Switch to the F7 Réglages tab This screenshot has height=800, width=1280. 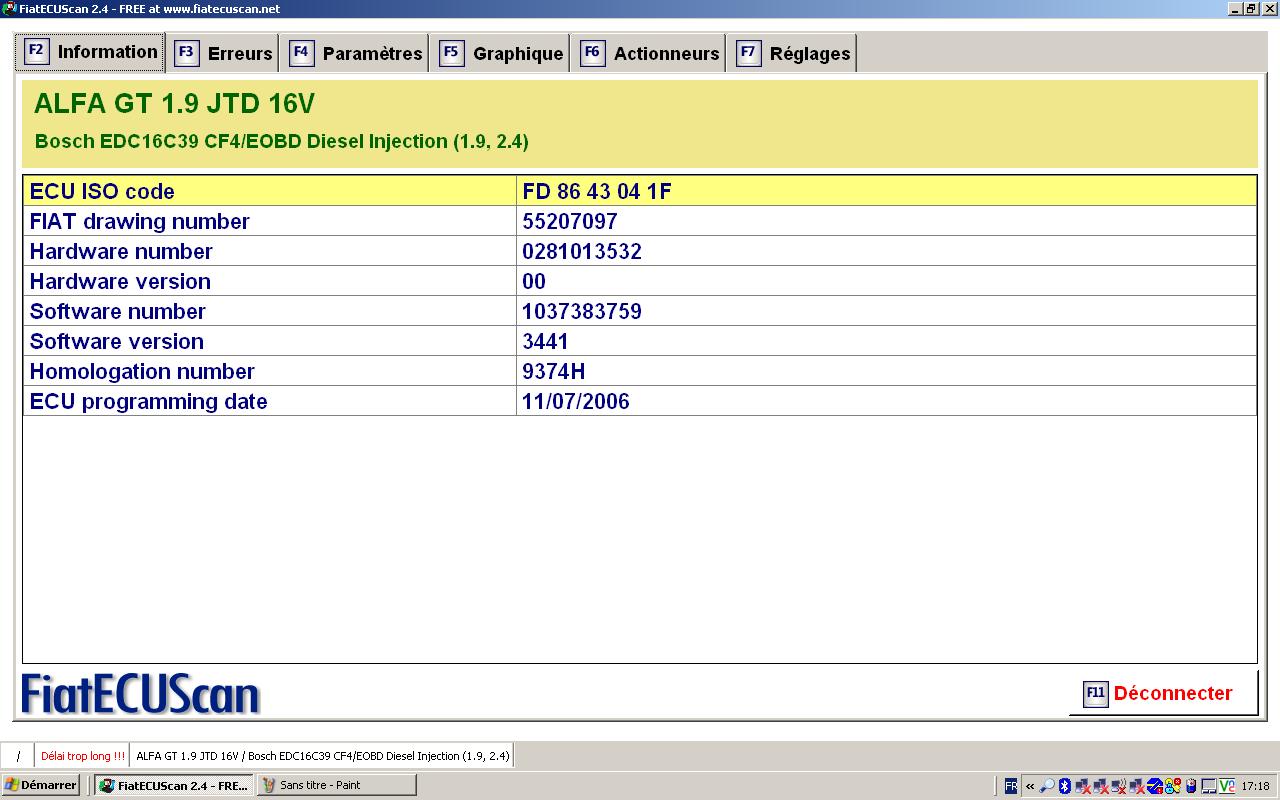pyautogui.click(x=794, y=53)
